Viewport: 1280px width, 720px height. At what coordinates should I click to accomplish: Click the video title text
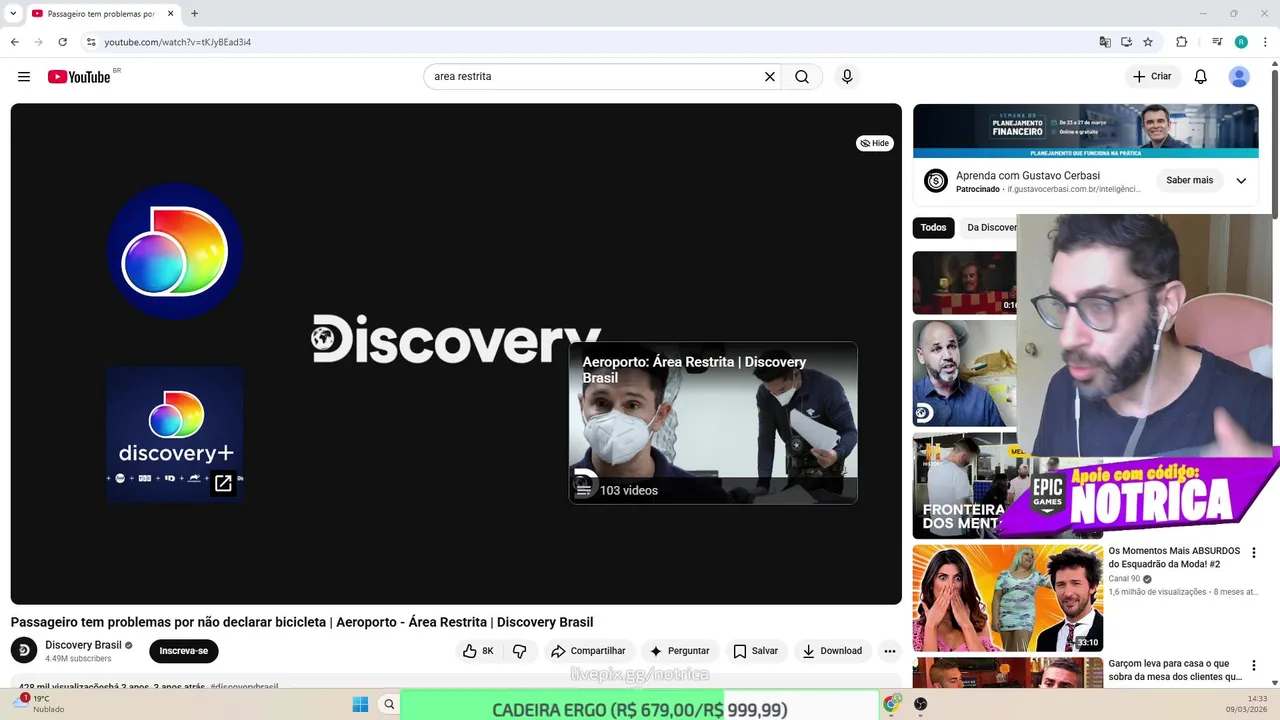[302, 622]
